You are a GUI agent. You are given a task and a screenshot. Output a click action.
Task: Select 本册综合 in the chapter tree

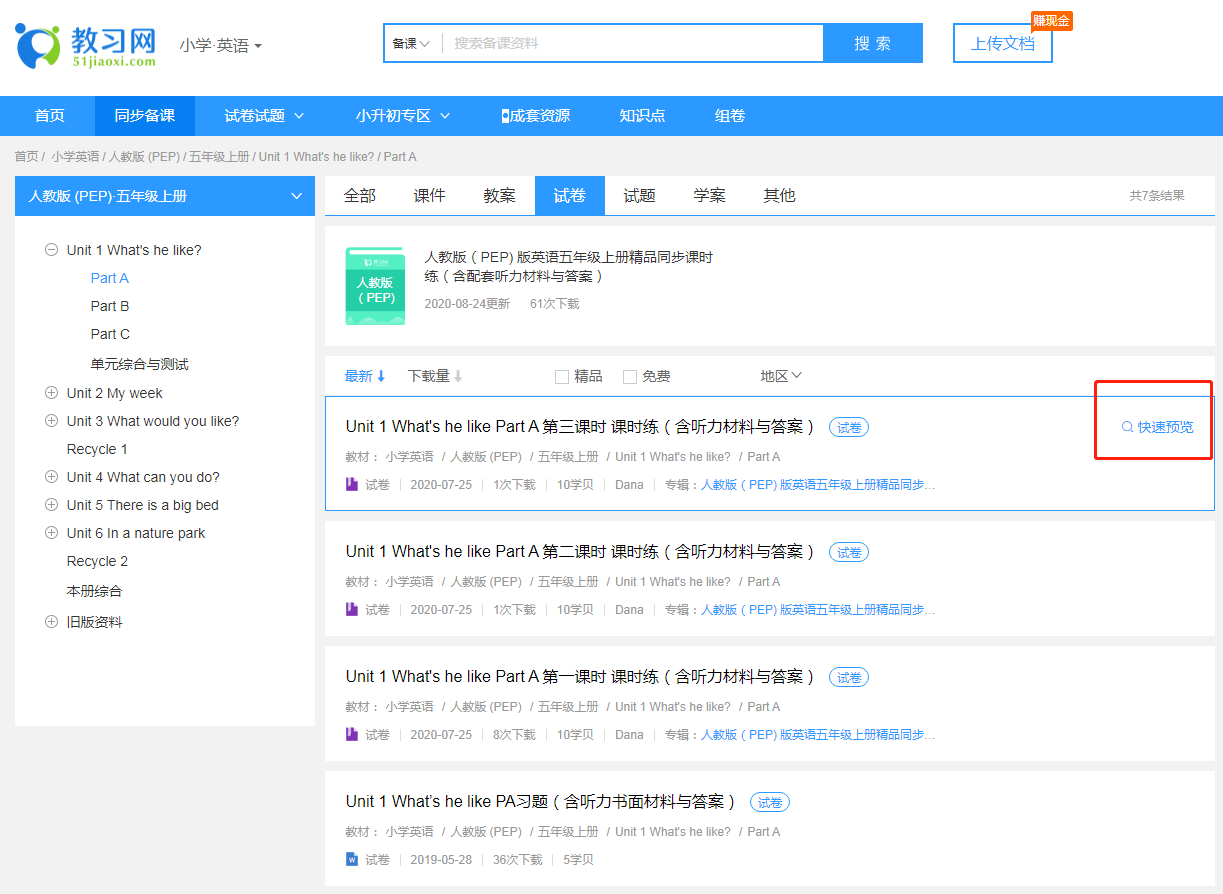[x=94, y=591]
